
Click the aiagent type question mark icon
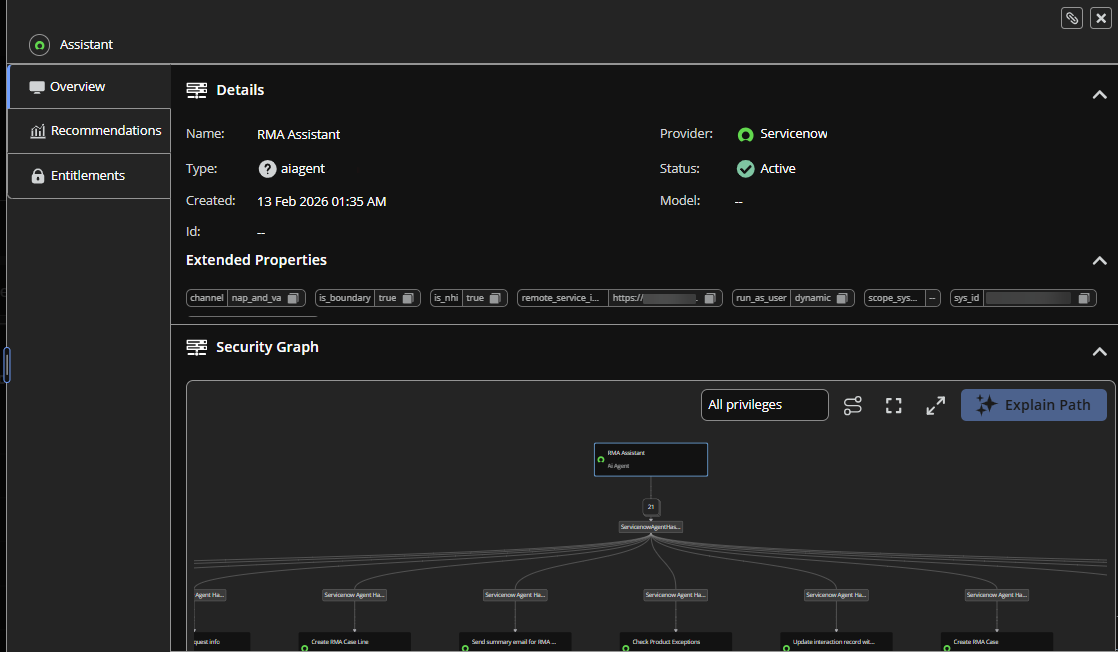tap(267, 169)
